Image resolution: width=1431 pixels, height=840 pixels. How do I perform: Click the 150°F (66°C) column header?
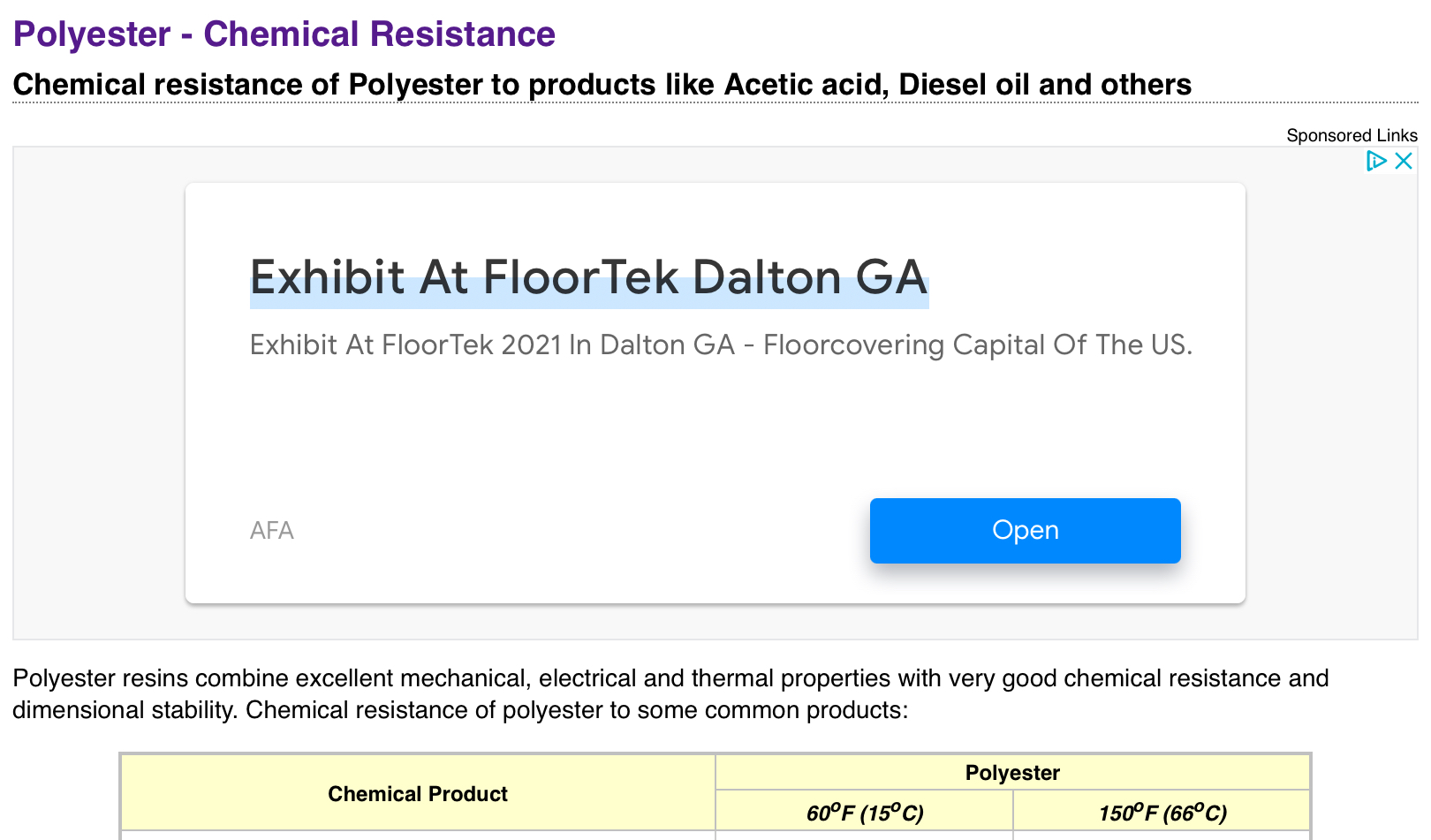1162,813
